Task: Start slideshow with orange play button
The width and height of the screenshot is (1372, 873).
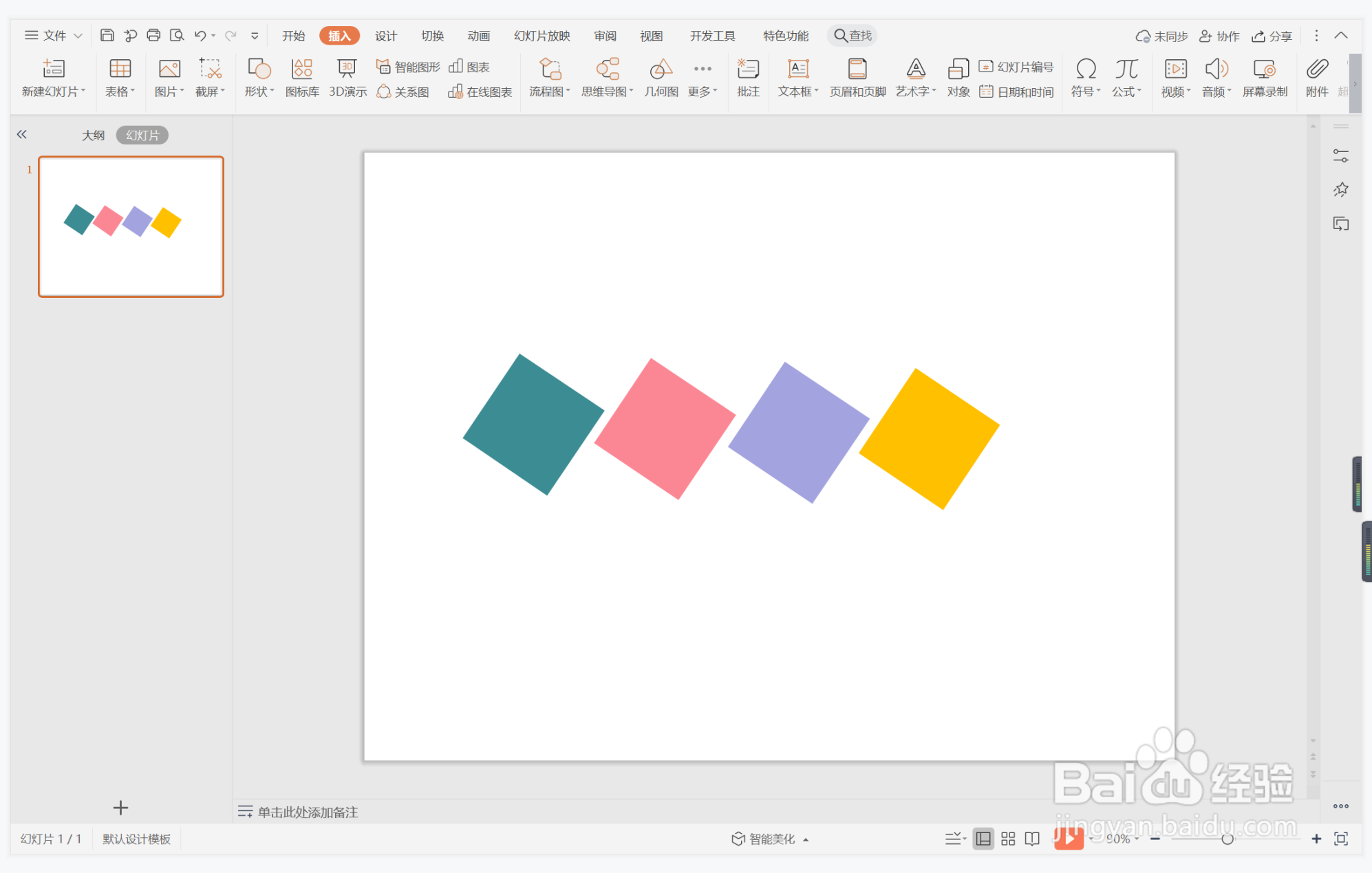Action: pyautogui.click(x=1068, y=838)
